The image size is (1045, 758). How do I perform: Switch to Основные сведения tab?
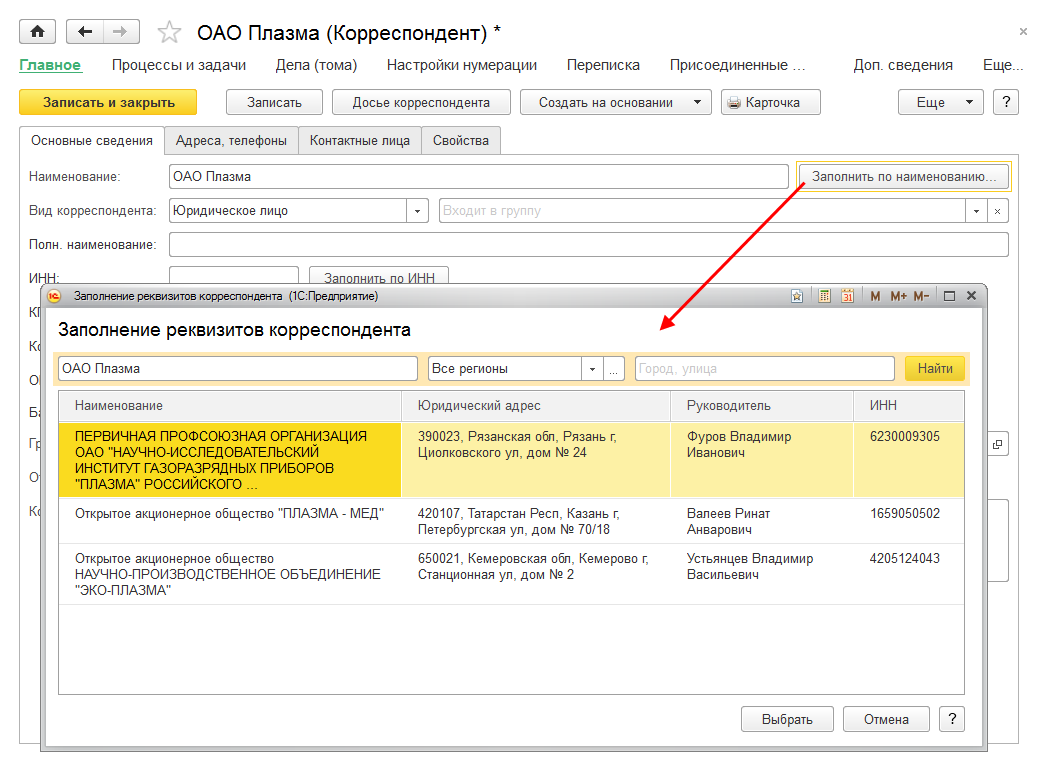click(x=92, y=141)
